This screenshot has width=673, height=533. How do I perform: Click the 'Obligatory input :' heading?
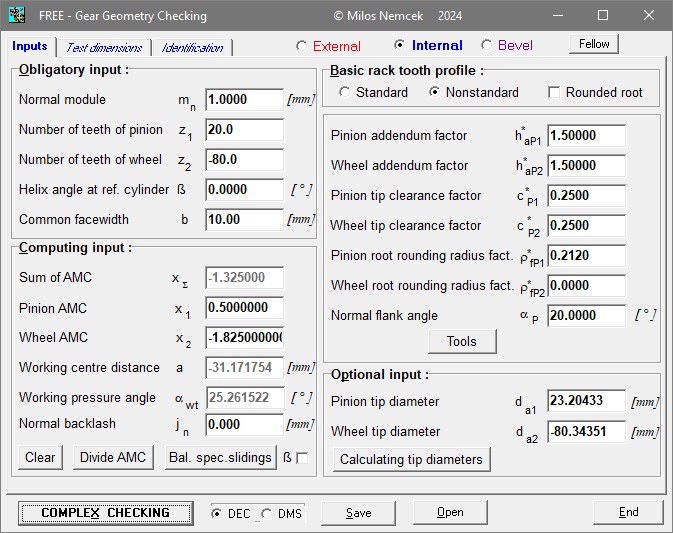coord(74,70)
